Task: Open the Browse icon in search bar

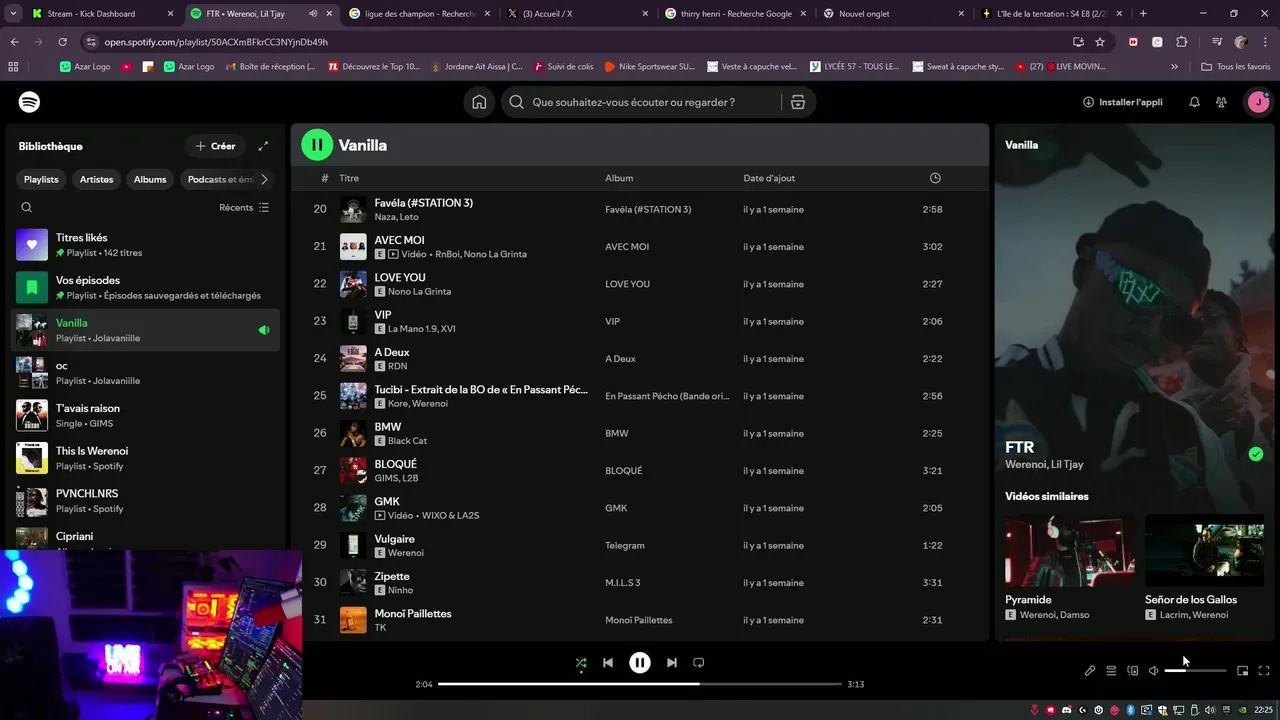Action: coord(797,102)
